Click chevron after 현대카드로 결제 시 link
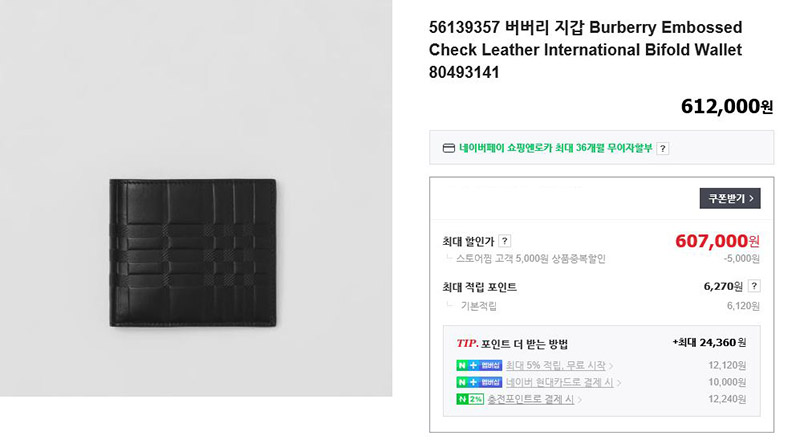 [619, 383]
